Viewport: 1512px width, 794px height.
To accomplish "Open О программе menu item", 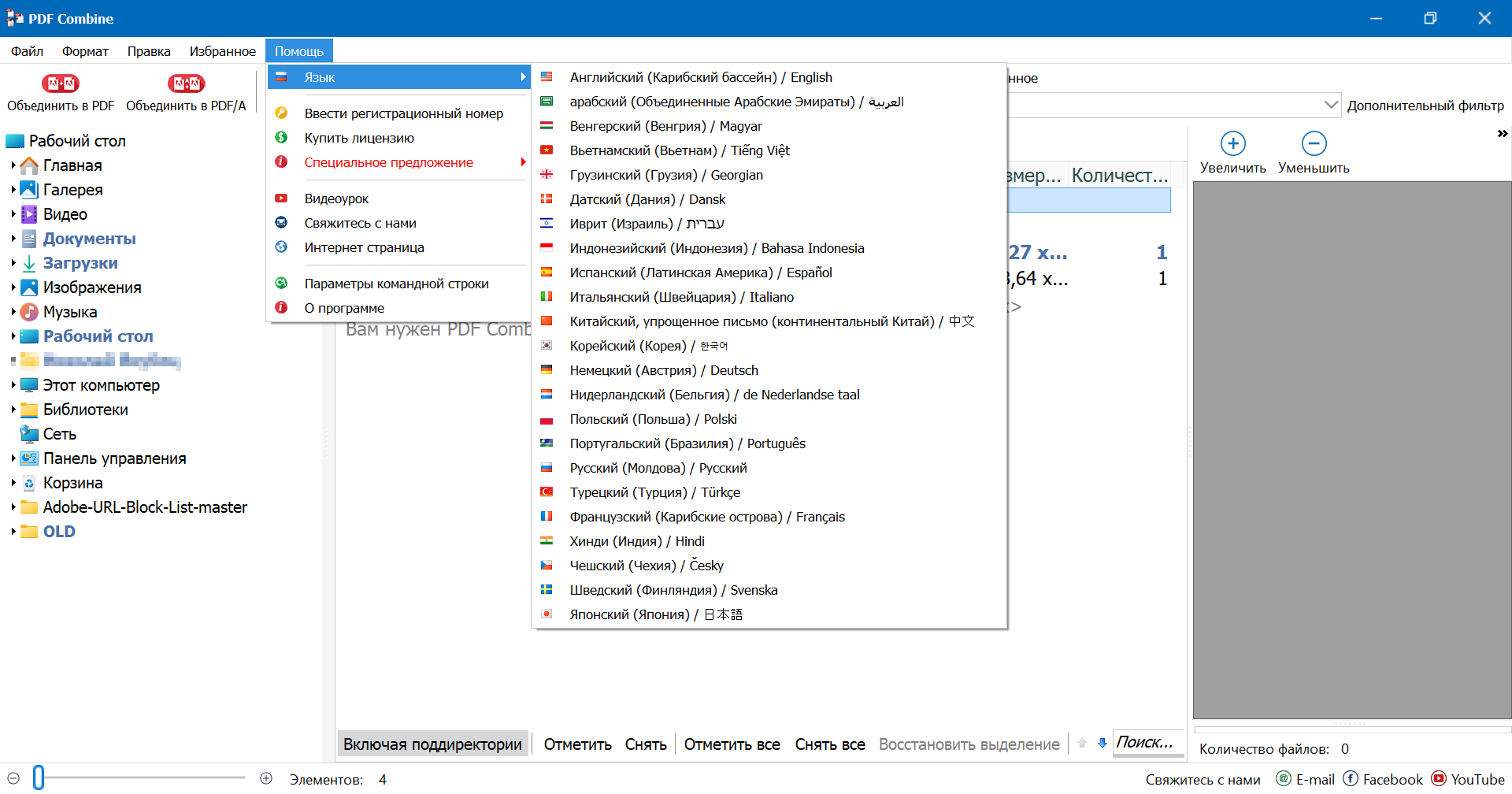I will click(x=400, y=308).
